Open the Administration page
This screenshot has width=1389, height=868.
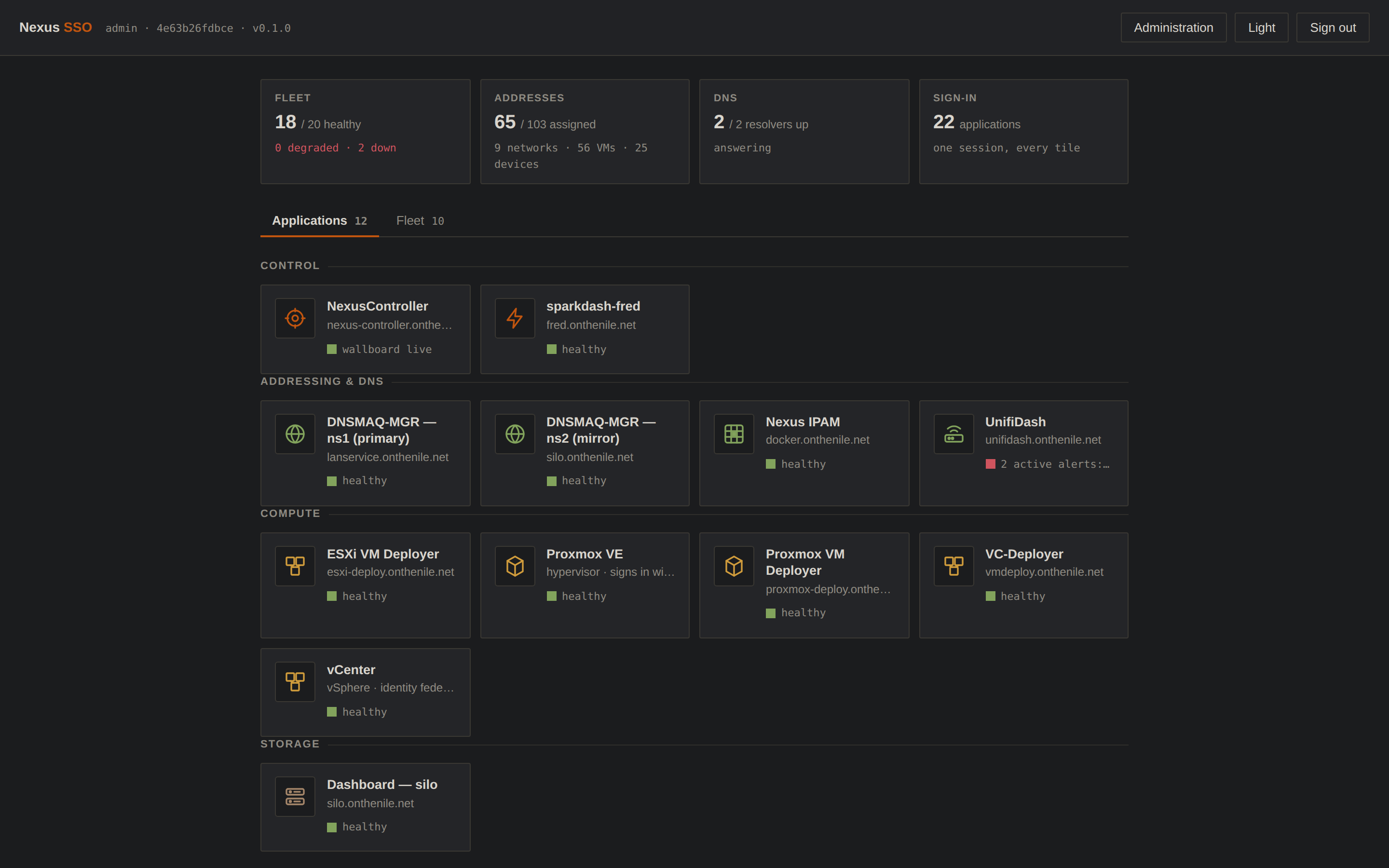[1173, 27]
